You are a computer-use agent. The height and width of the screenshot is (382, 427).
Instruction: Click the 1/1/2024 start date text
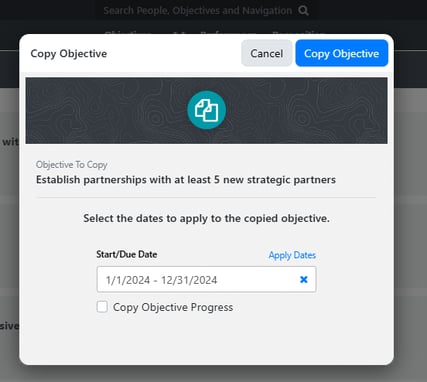coord(128,280)
